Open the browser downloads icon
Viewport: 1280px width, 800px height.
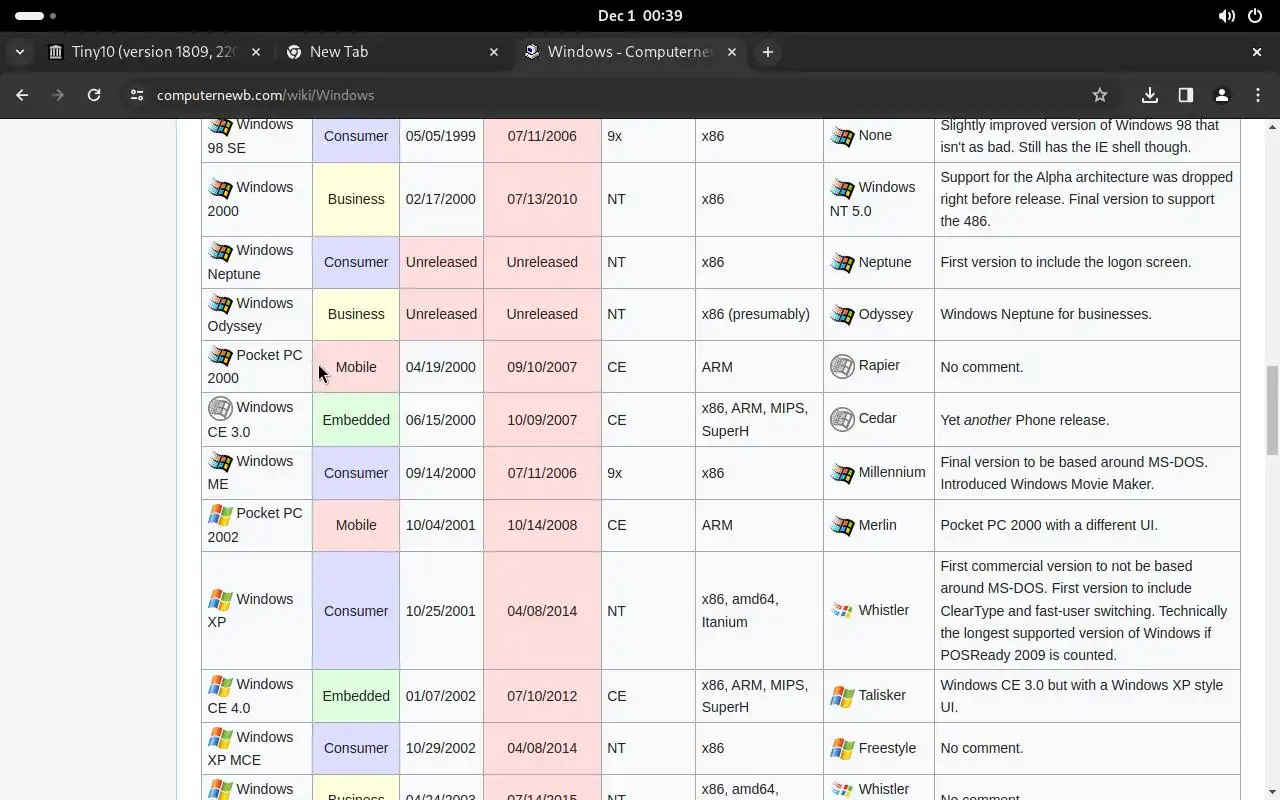click(x=1150, y=95)
